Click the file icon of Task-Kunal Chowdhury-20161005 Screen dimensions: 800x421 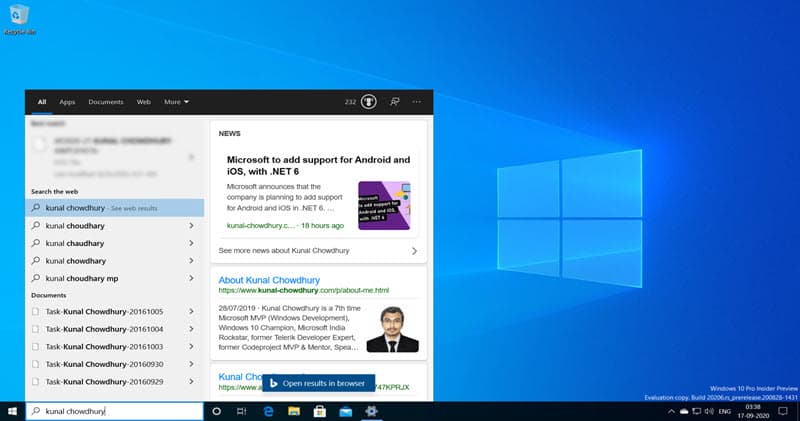pos(35,311)
